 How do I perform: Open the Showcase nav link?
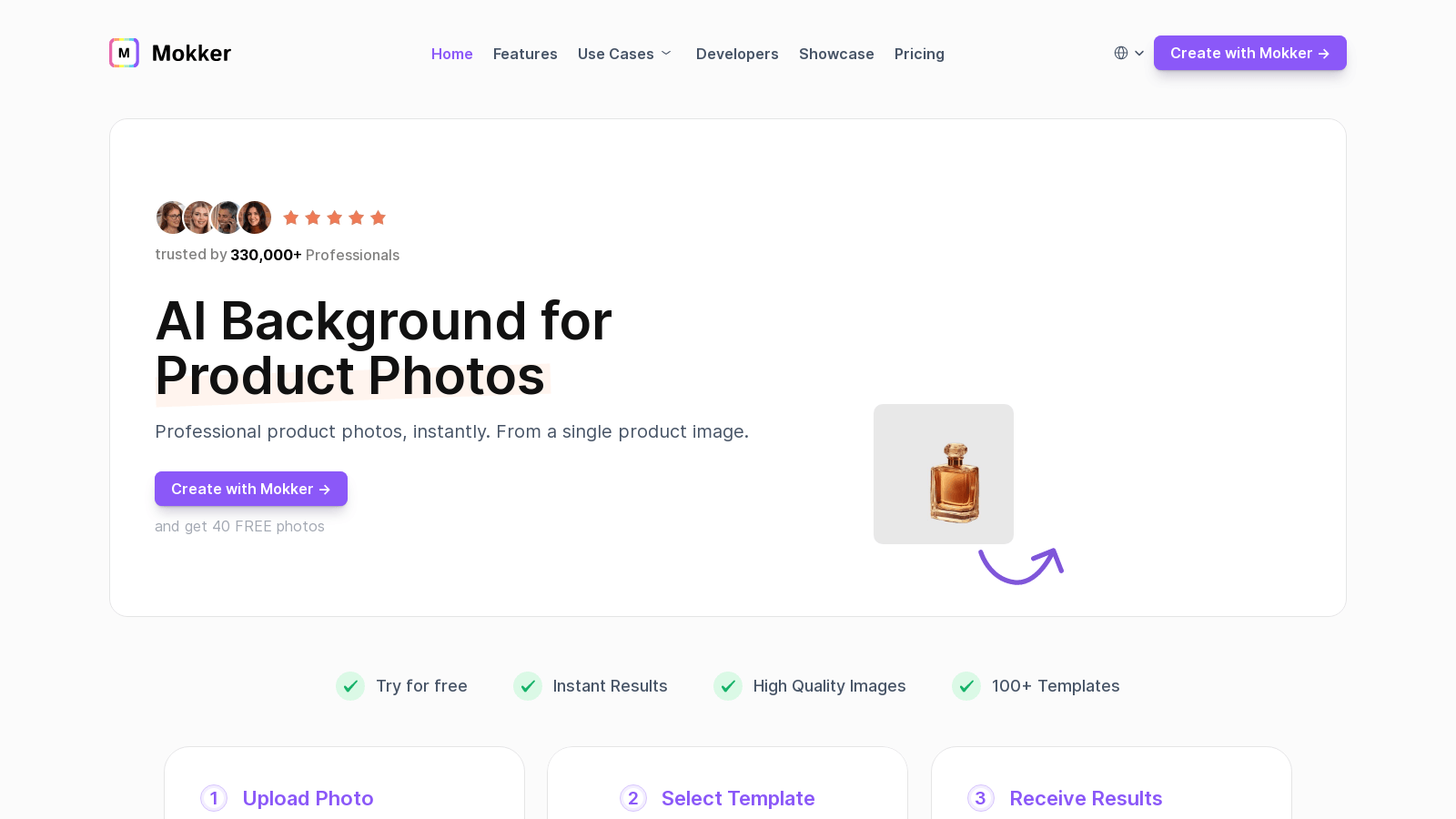(836, 54)
